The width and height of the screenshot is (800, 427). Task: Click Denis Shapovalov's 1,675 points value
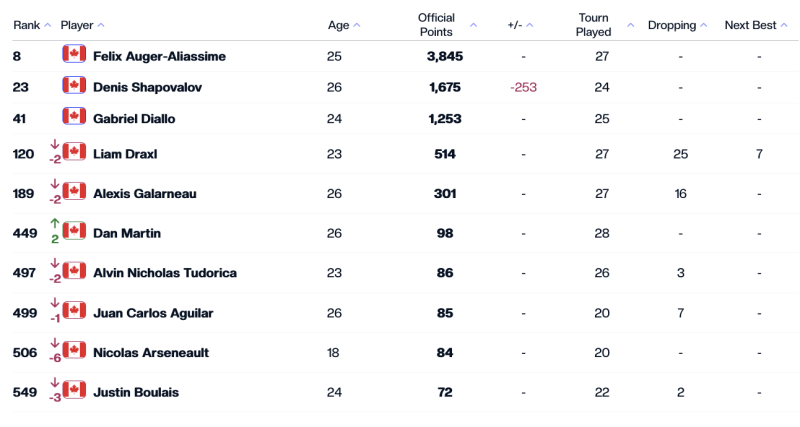[444, 87]
